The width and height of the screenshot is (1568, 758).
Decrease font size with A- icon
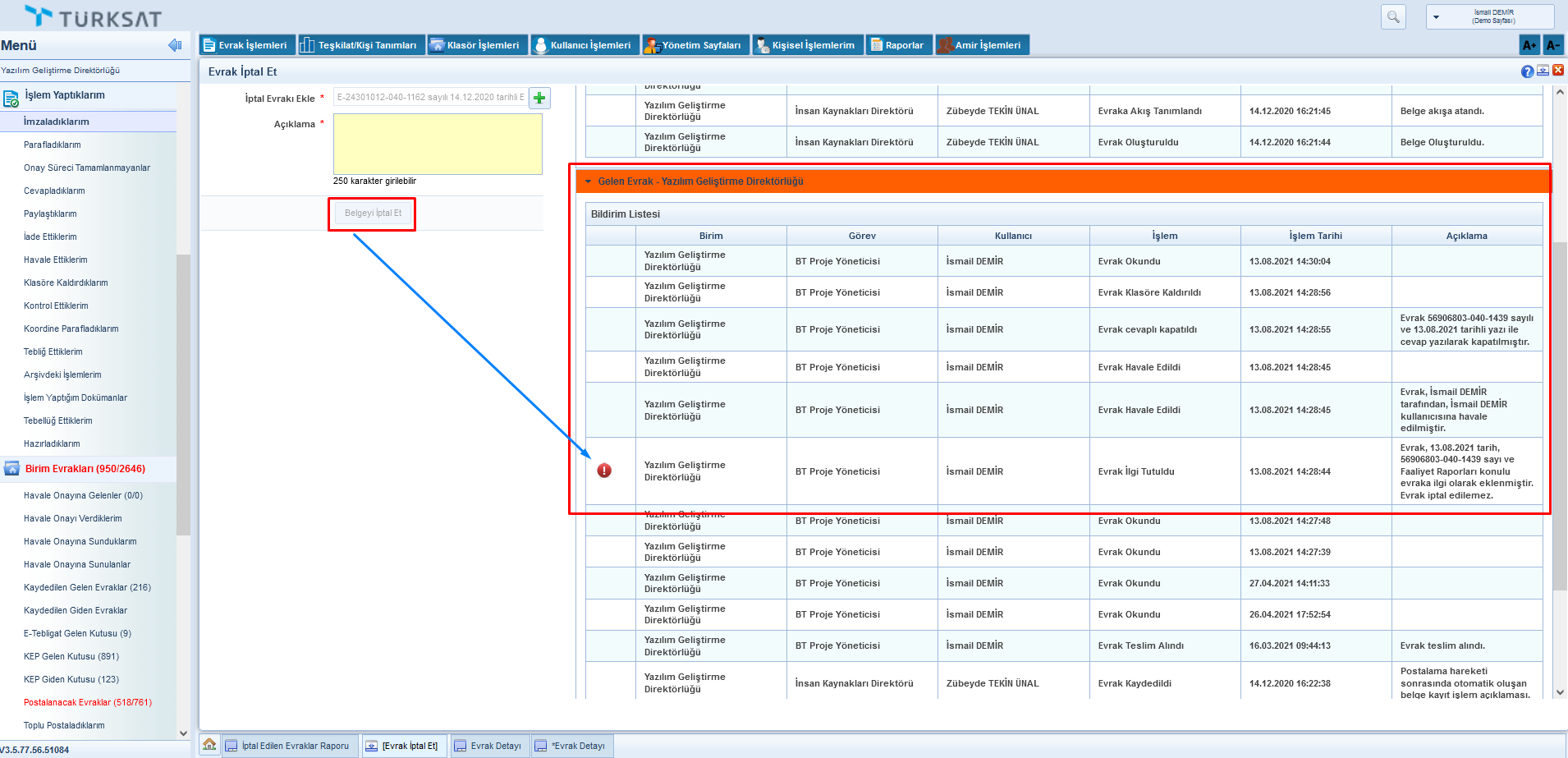click(1552, 45)
